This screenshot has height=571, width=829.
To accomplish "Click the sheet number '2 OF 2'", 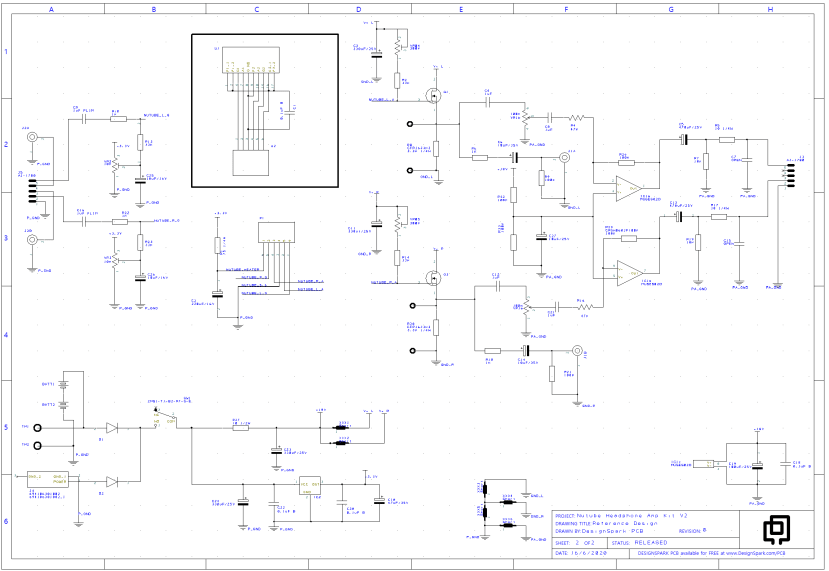I will (585, 542).
